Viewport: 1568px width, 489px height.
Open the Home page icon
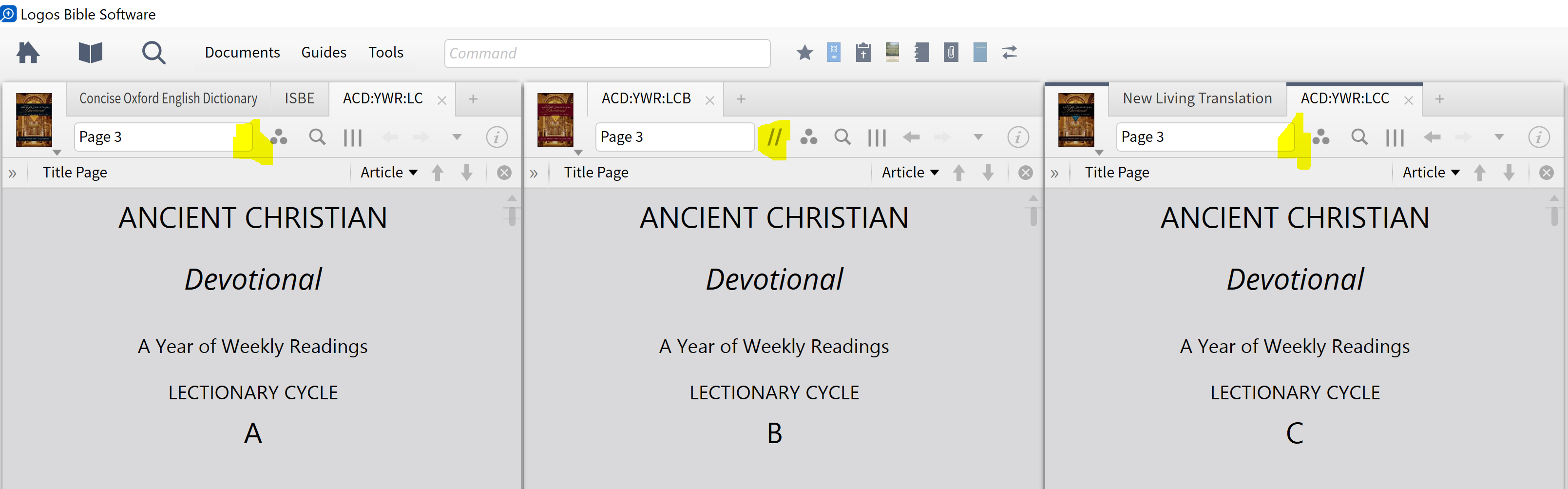[28, 52]
